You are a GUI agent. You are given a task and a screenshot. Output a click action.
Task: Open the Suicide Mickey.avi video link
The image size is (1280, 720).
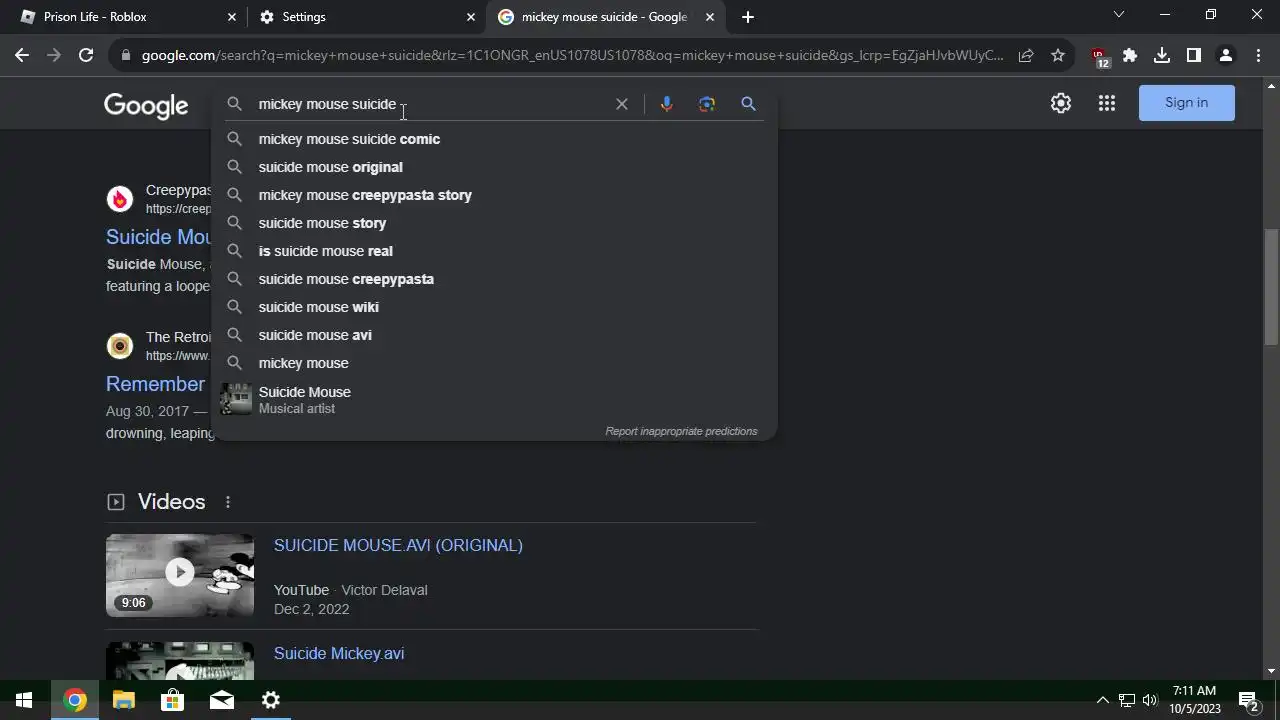pyautogui.click(x=339, y=653)
